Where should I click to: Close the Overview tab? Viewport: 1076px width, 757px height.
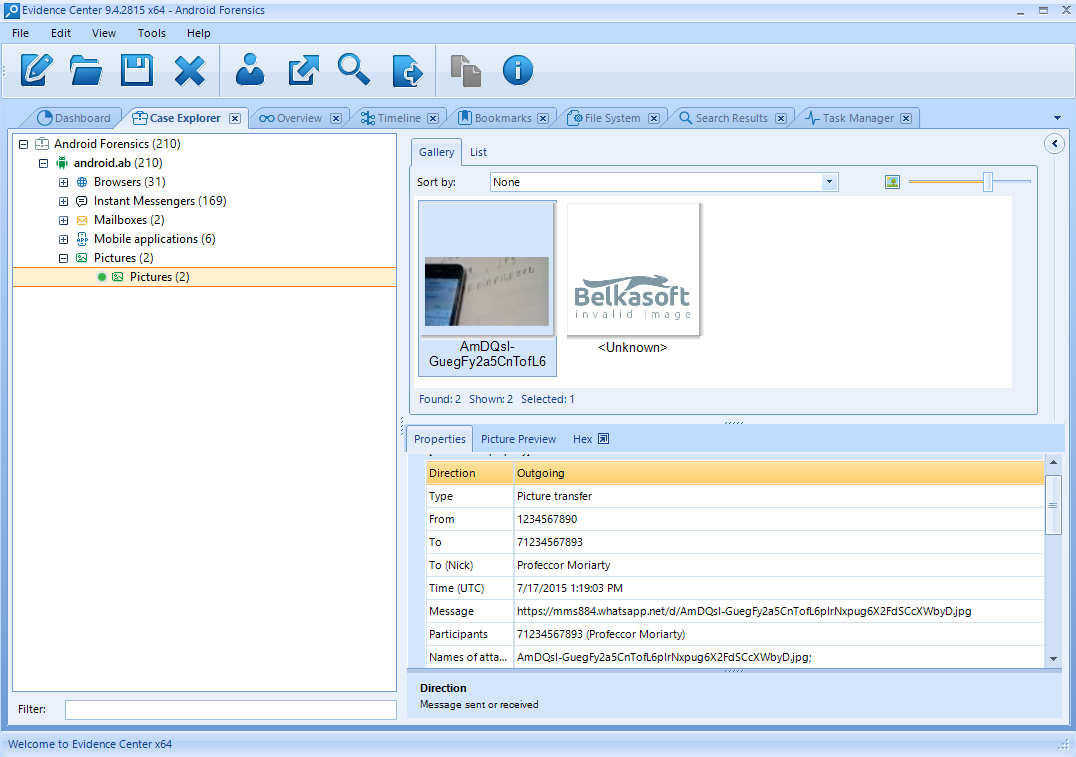click(336, 118)
